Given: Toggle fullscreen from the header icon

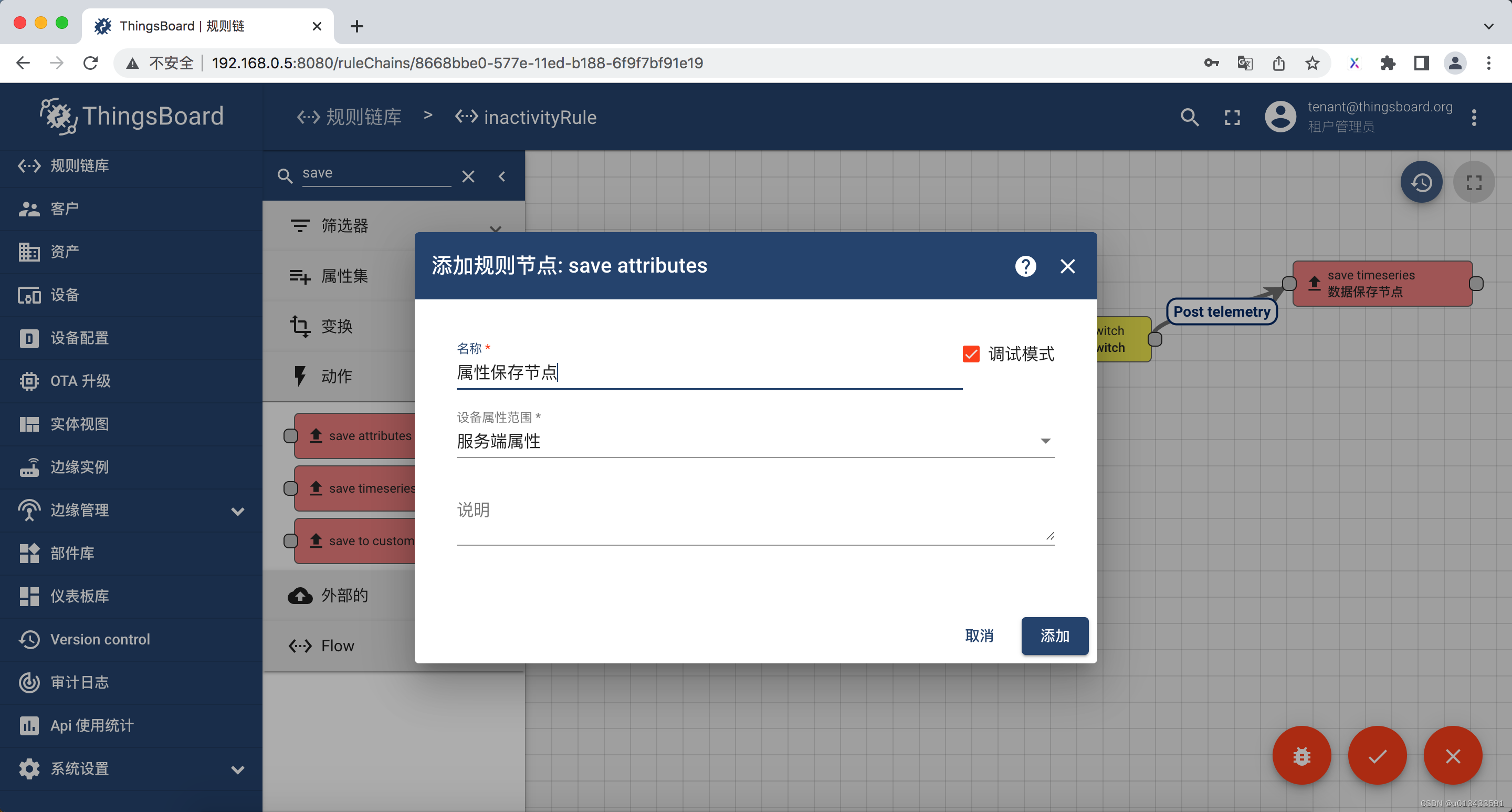Looking at the screenshot, I should click(x=1232, y=118).
